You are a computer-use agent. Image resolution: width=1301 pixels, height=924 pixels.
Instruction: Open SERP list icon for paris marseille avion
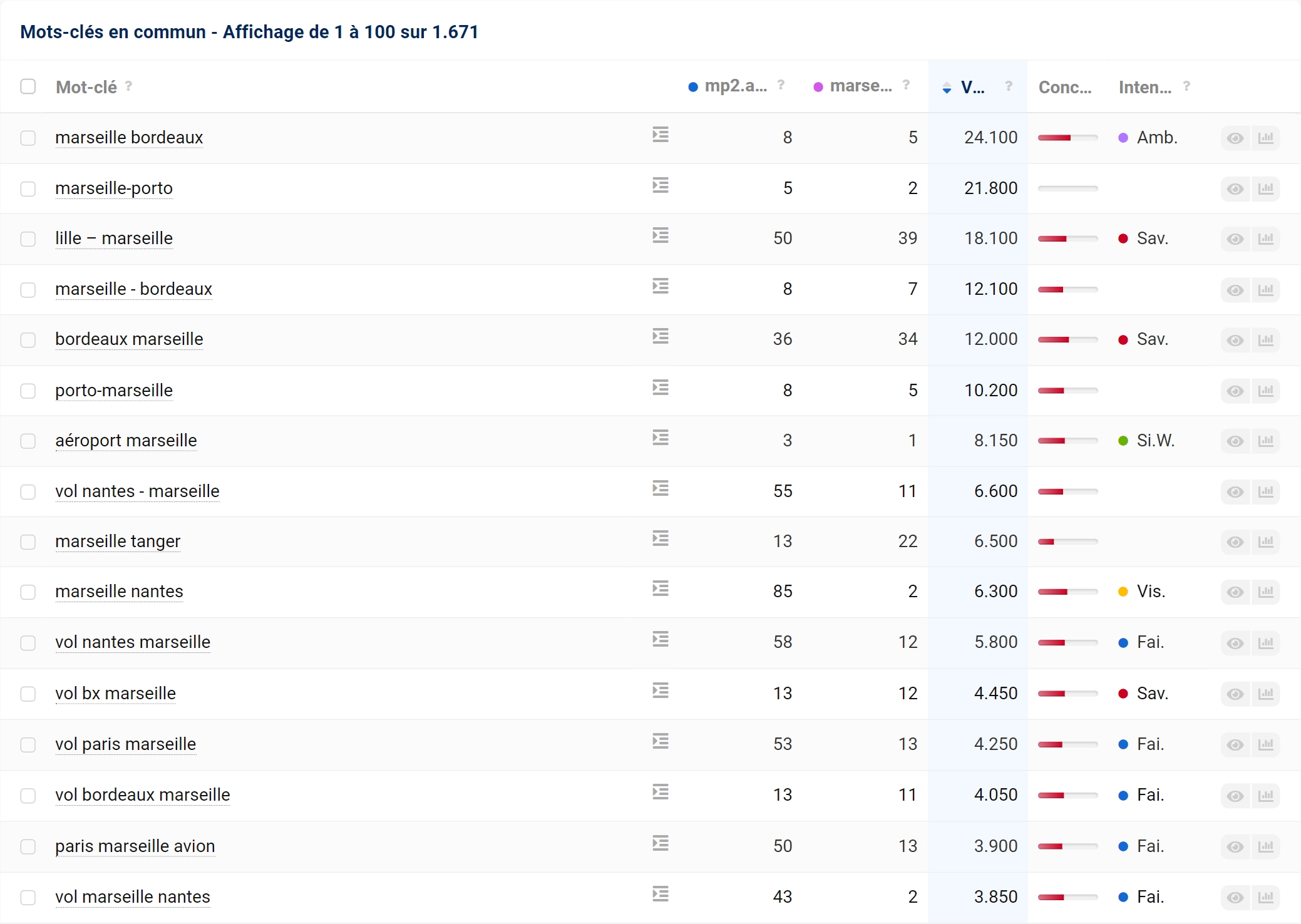click(661, 843)
